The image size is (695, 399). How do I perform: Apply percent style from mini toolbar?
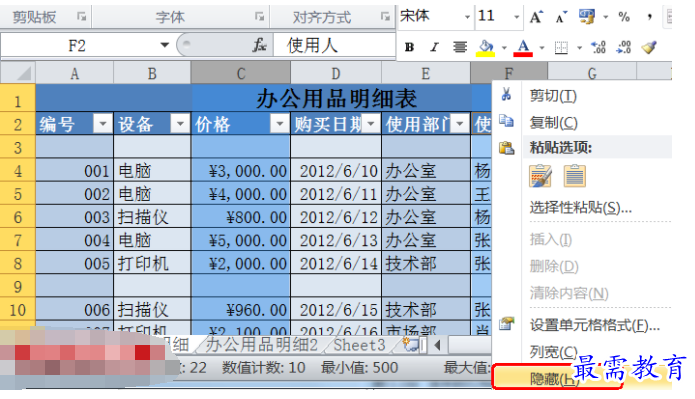coord(624,17)
